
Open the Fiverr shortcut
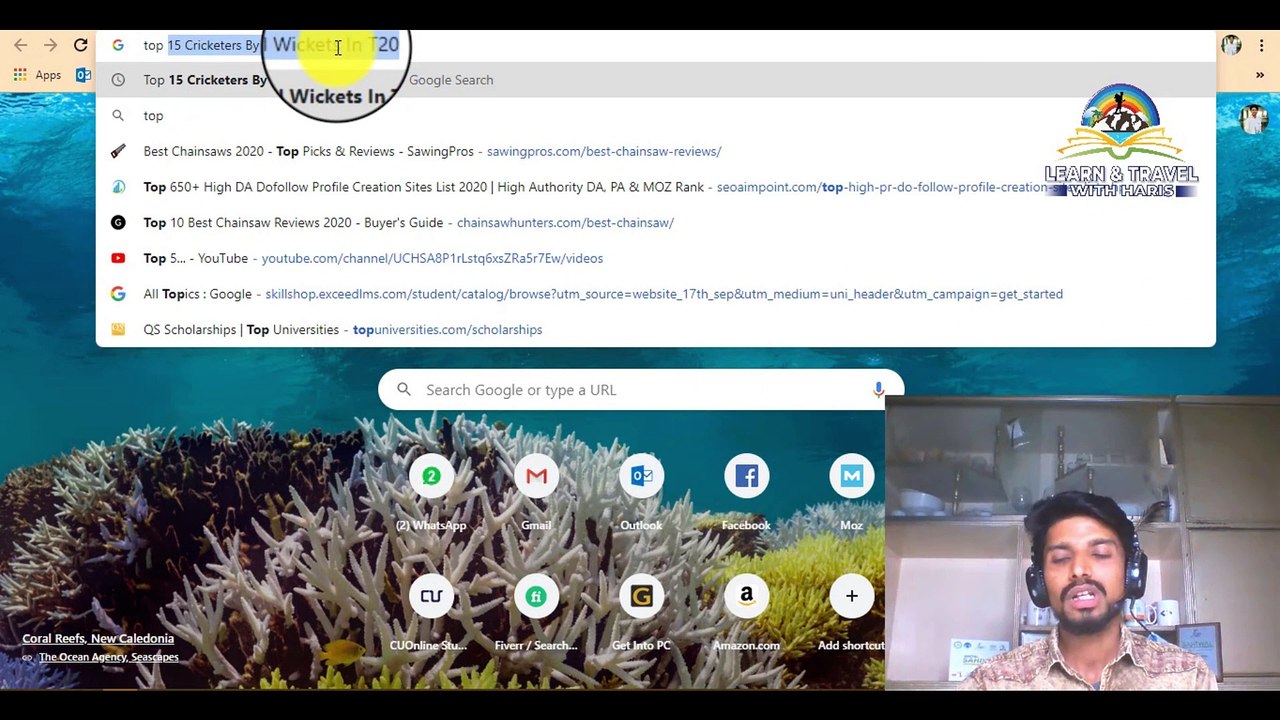(536, 610)
